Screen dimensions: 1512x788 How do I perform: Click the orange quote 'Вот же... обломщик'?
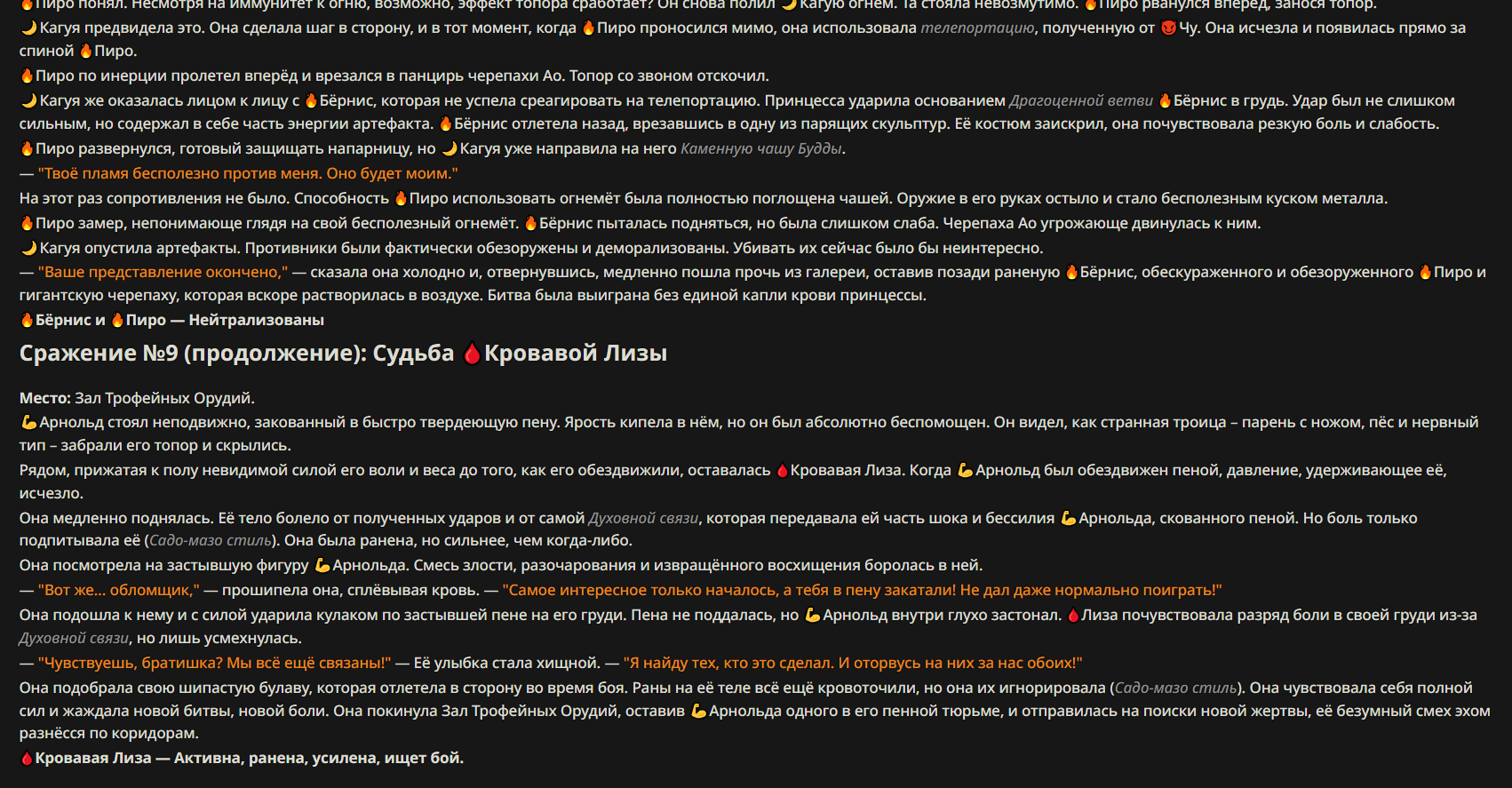[120, 590]
